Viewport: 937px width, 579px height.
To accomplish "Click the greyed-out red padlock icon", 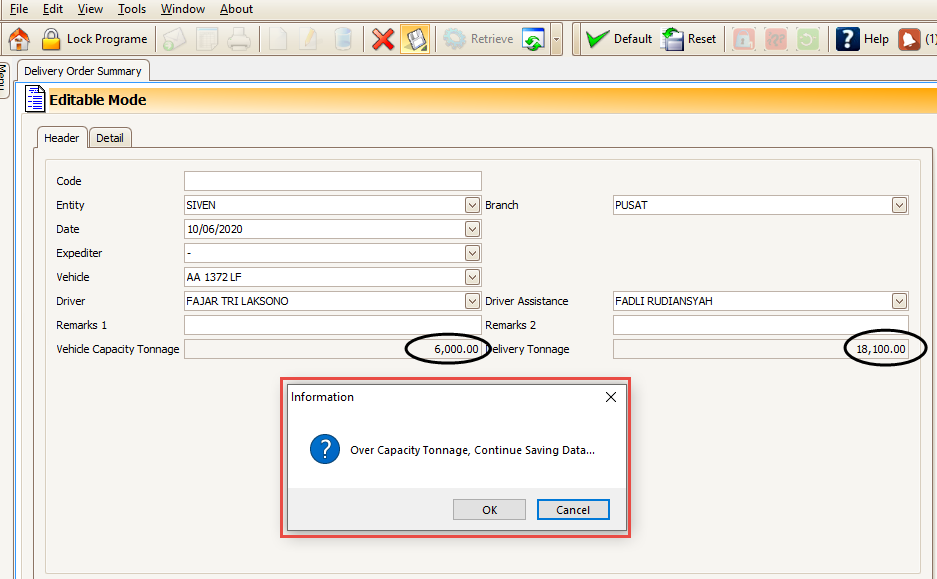I will [x=743, y=39].
